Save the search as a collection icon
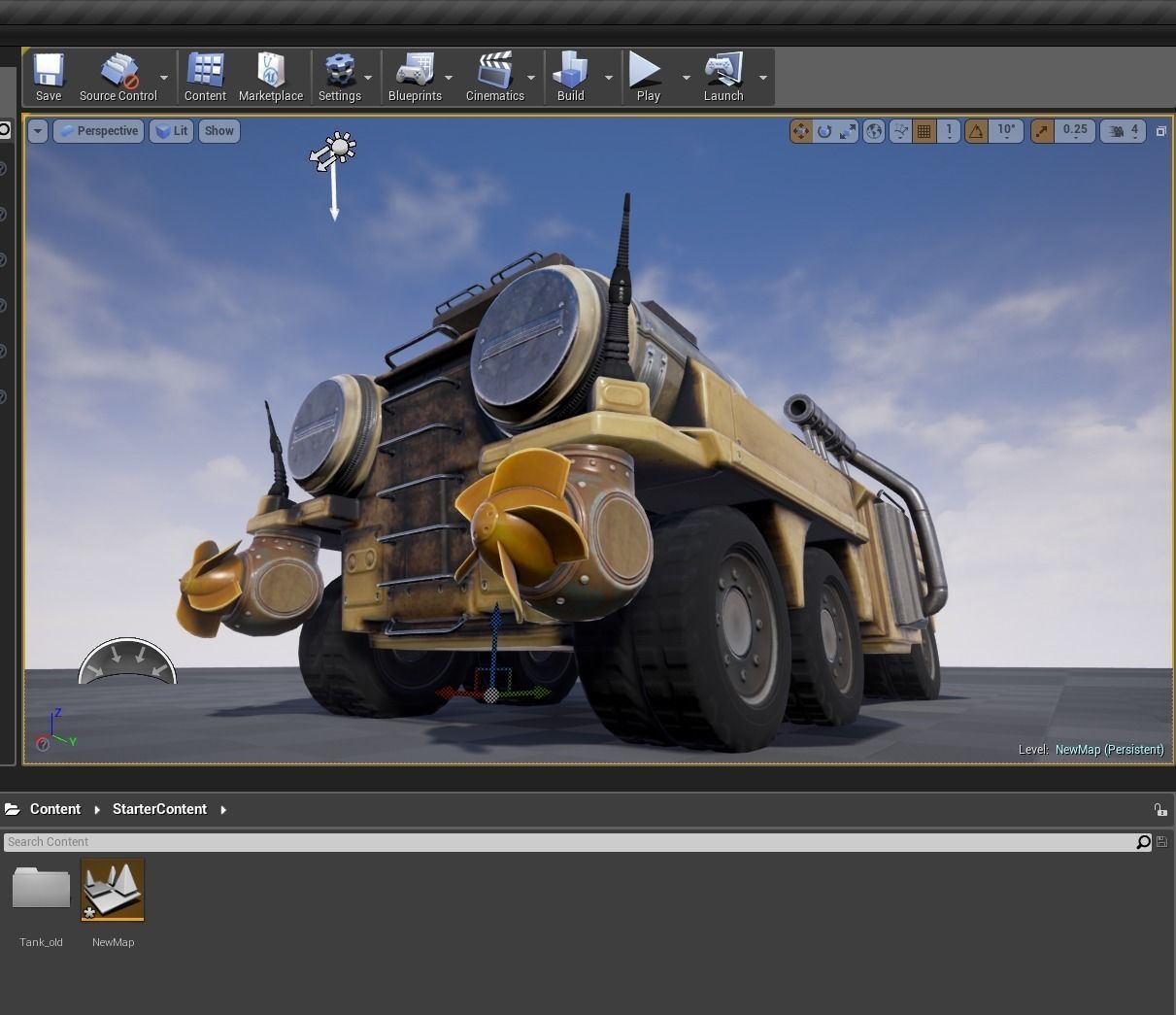This screenshot has height=1015, width=1176. coord(1162,842)
